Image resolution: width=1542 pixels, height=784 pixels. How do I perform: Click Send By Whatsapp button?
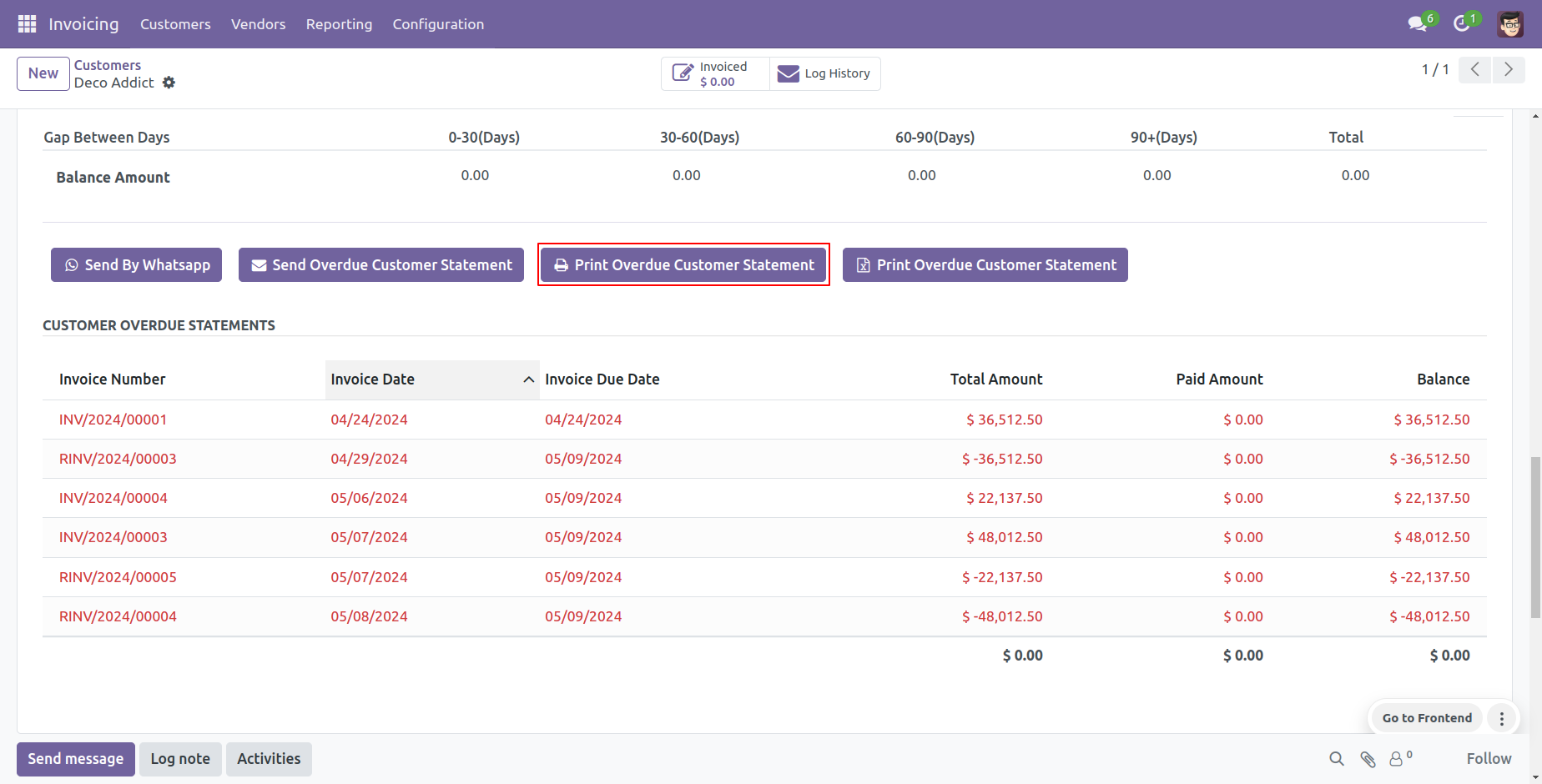click(136, 265)
